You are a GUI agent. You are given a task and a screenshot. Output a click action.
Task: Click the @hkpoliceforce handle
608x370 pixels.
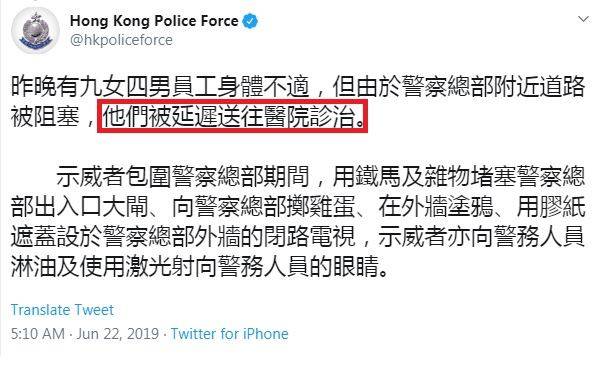pos(121,40)
